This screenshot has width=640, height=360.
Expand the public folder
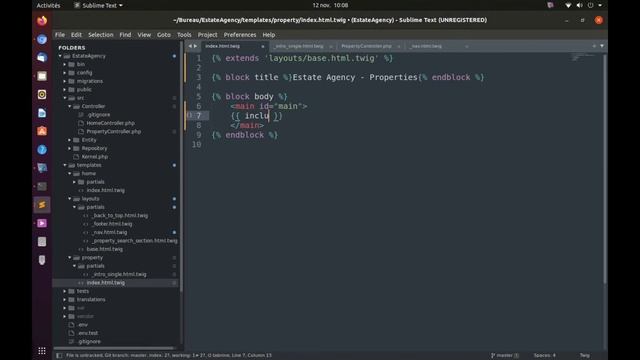(x=65, y=89)
